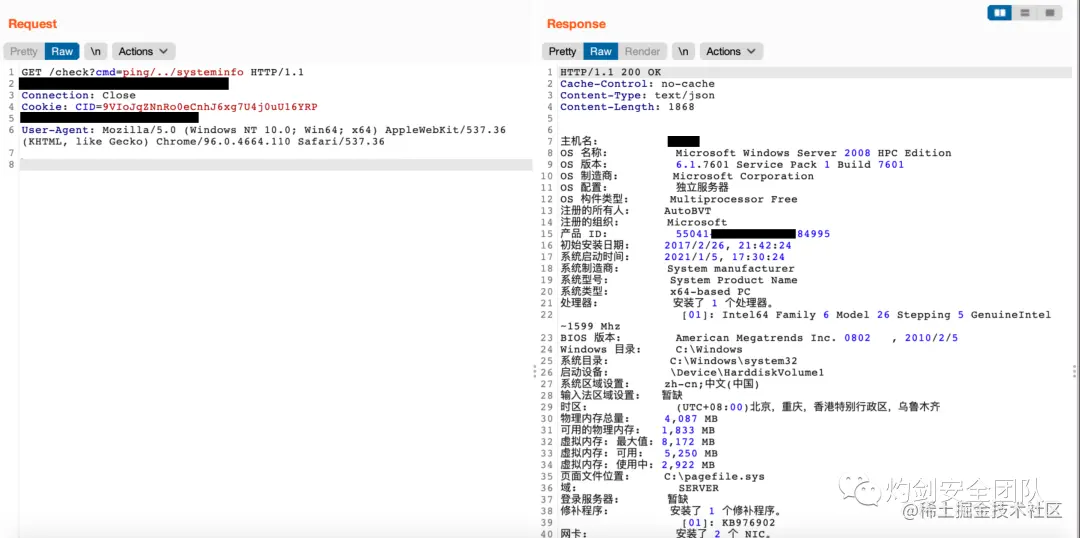This screenshot has height=538, width=1080.
Task: Click \Device\HarddiskVolume1 boot device
Action: (x=747, y=373)
